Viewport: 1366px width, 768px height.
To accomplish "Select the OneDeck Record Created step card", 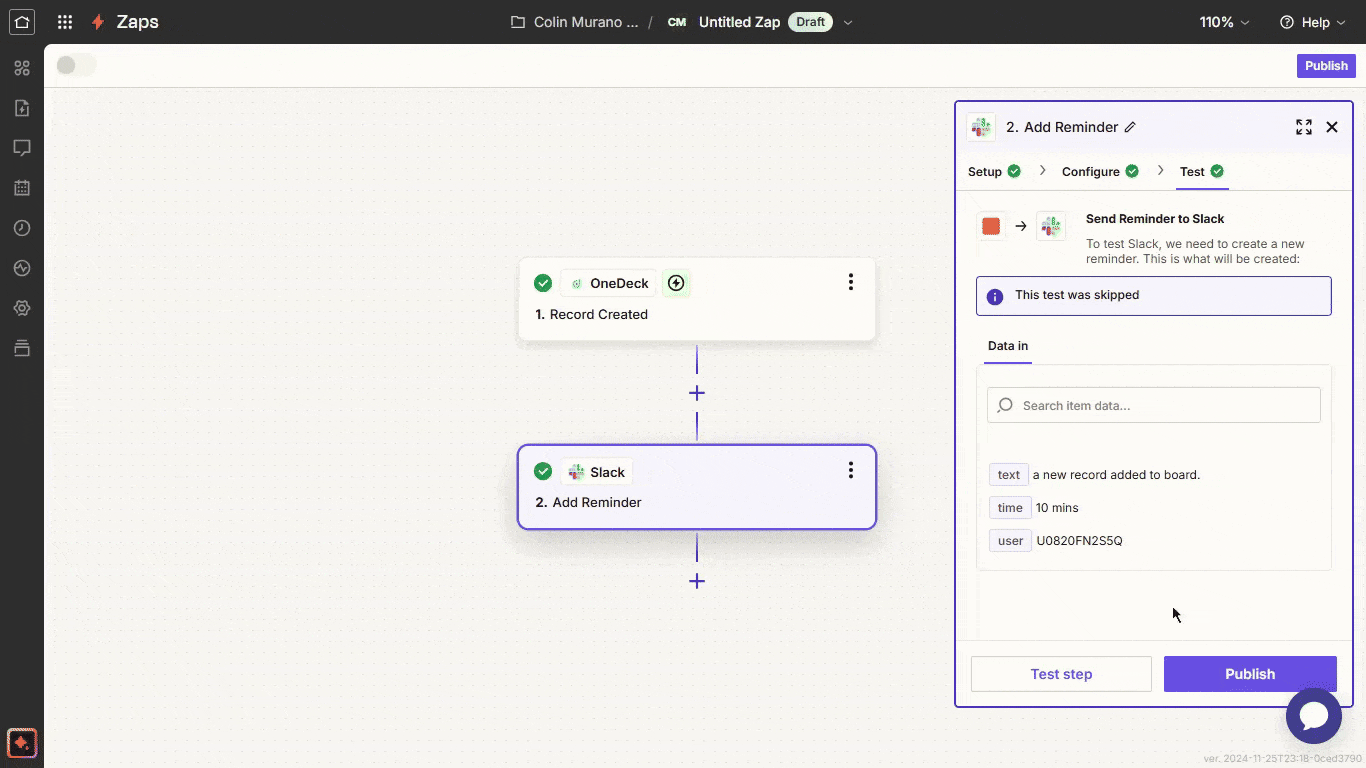I will pyautogui.click(x=697, y=299).
